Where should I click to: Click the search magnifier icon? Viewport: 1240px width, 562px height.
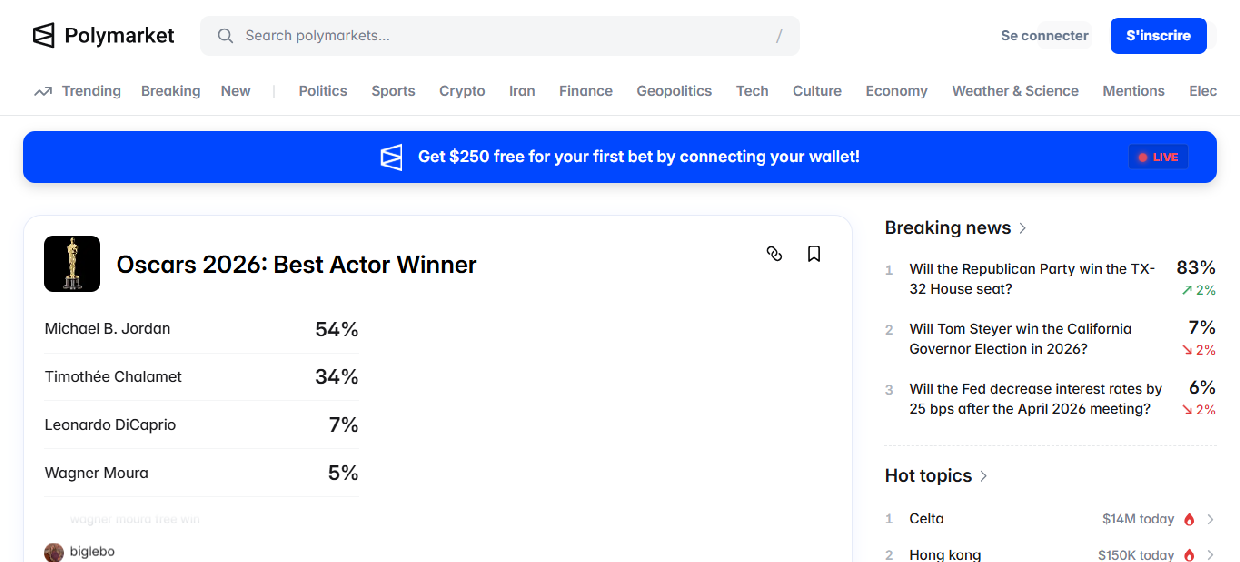pyautogui.click(x=226, y=36)
